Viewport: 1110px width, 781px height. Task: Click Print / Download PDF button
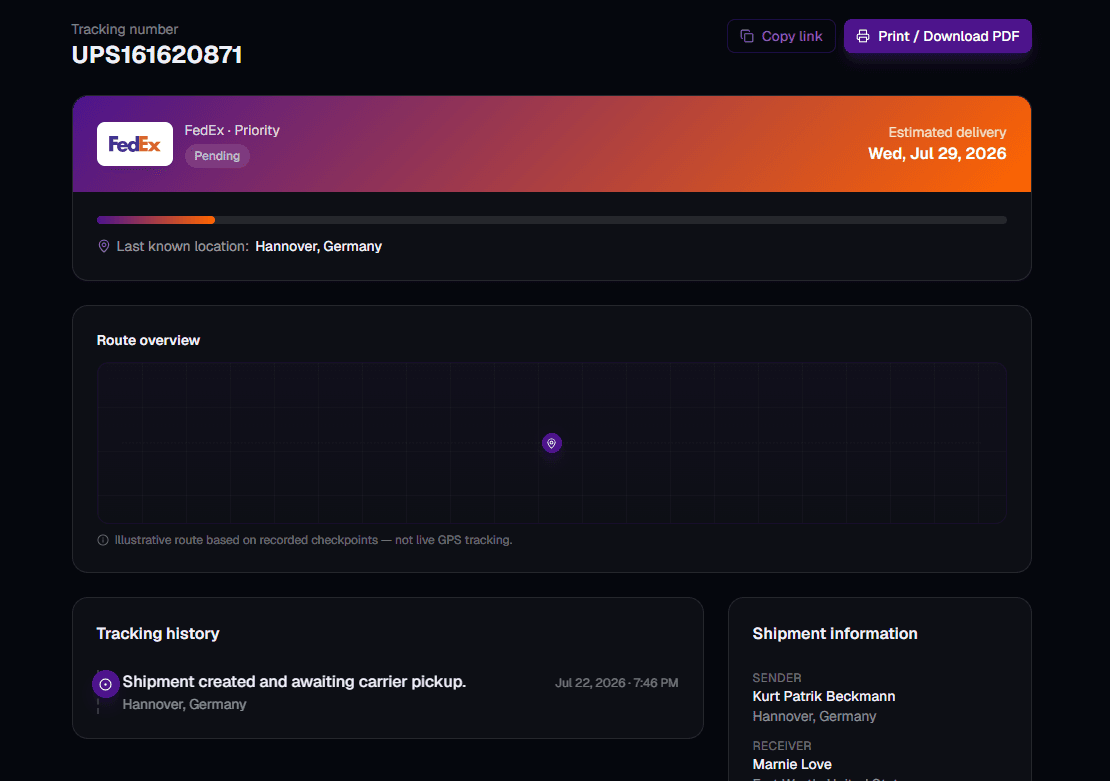click(937, 36)
